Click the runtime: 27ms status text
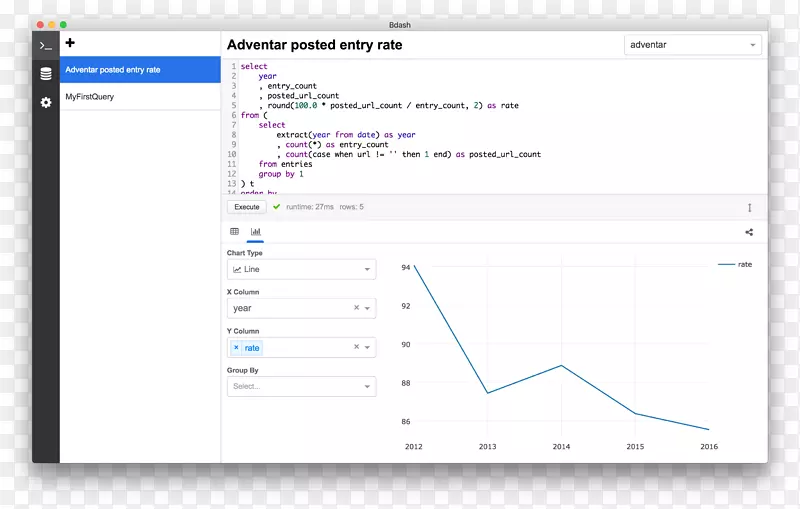The width and height of the screenshot is (800, 509). pyautogui.click(x=310, y=207)
